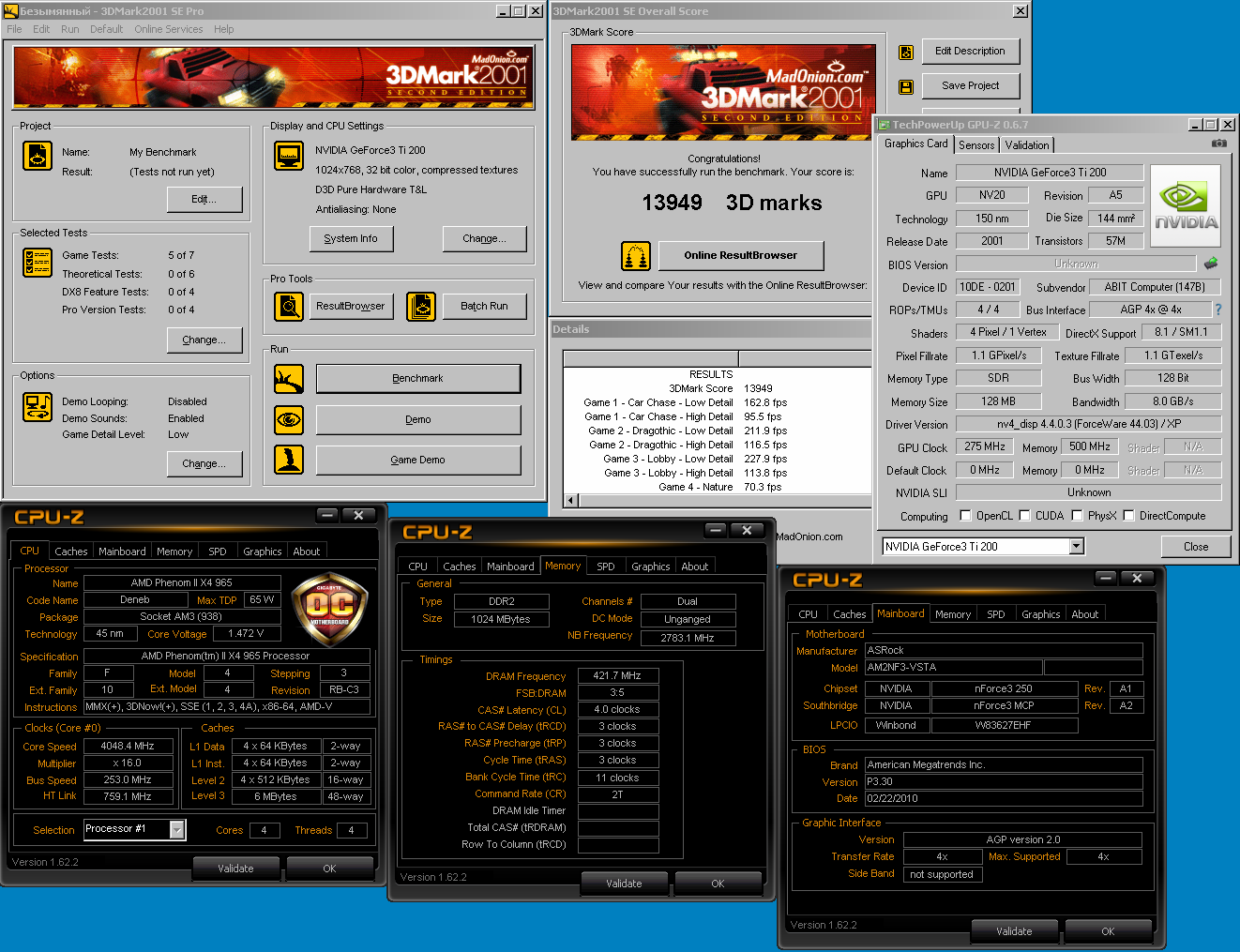Click the Display and CPU Settings monitor icon
The width and height of the screenshot is (1240, 952).
pyautogui.click(x=289, y=156)
